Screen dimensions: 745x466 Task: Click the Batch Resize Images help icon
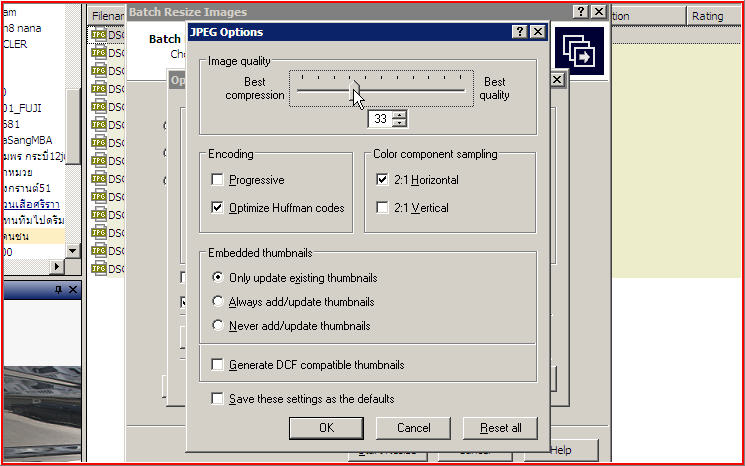click(580, 11)
